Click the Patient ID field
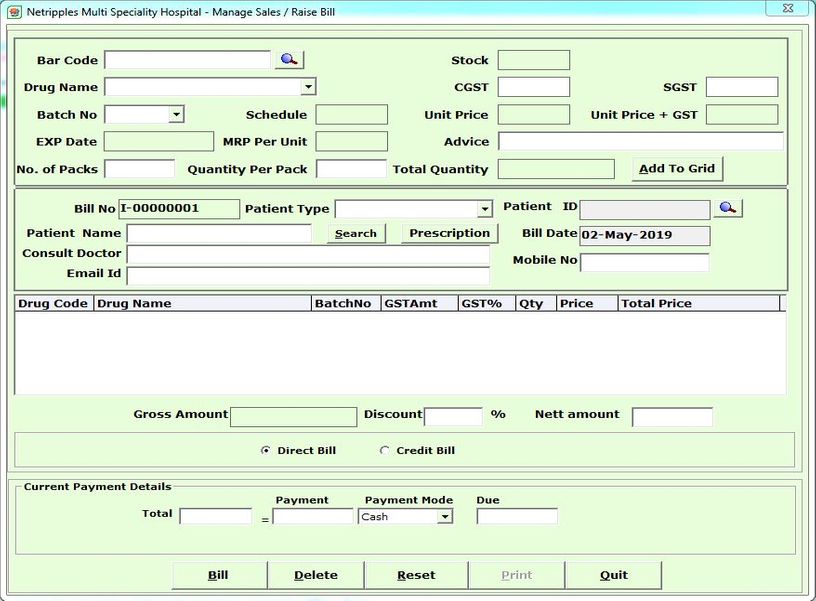Viewport: 816px width, 601px height. pos(644,210)
